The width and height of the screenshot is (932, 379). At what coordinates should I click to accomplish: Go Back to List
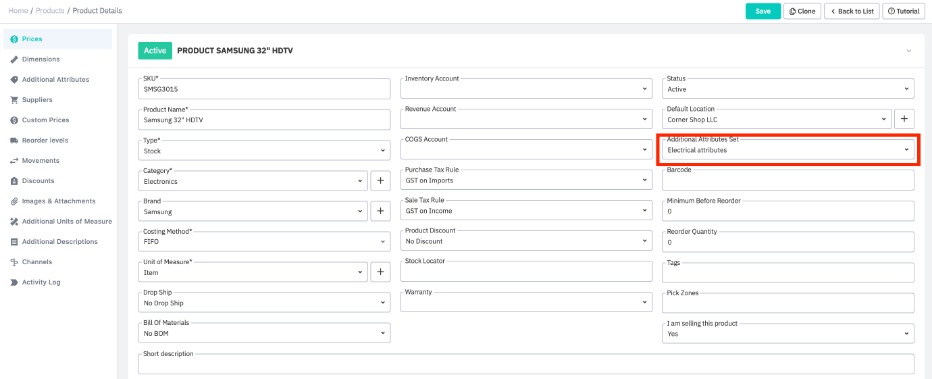click(851, 11)
